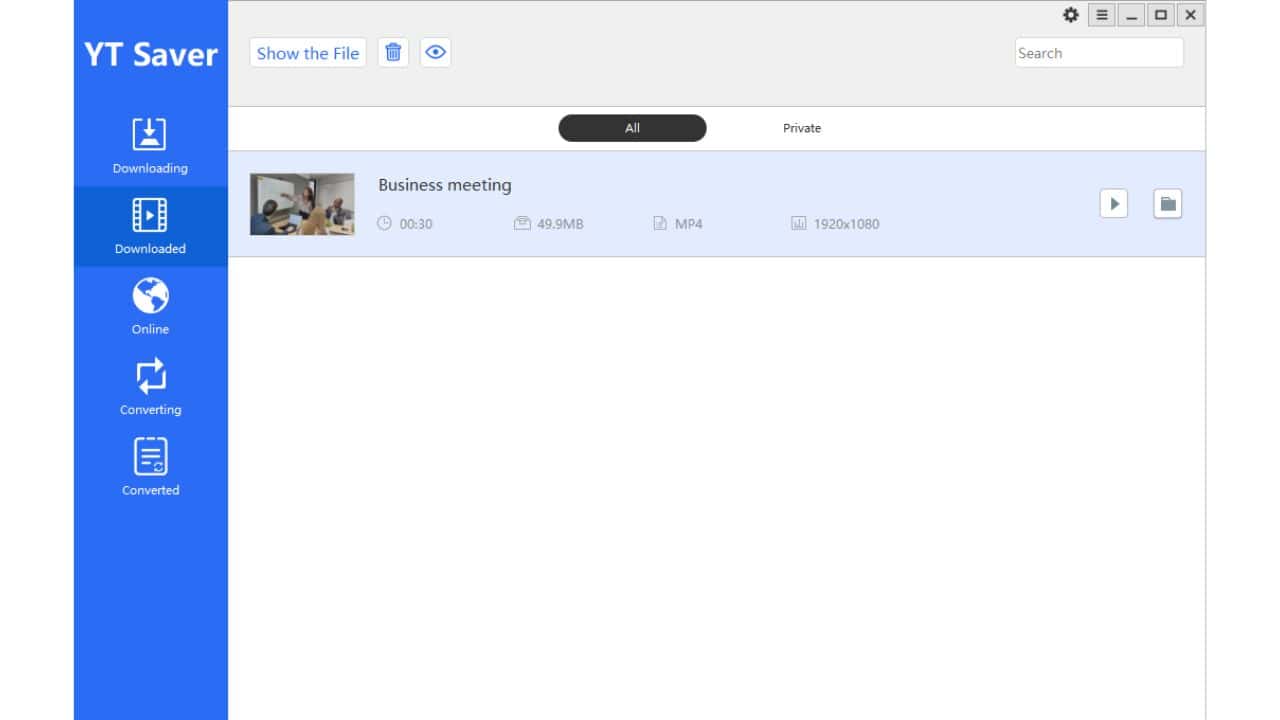Click inside the Search field
1280x720 pixels.
(x=1098, y=52)
